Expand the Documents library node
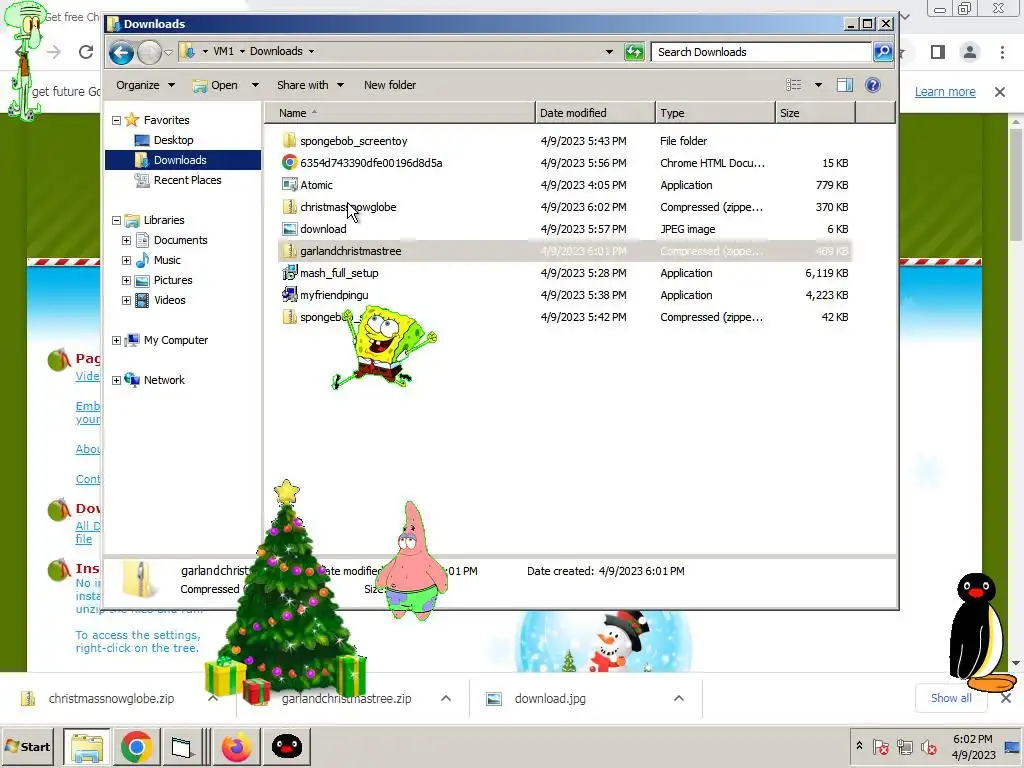Viewport: 1024px width, 768px height. [x=127, y=240]
